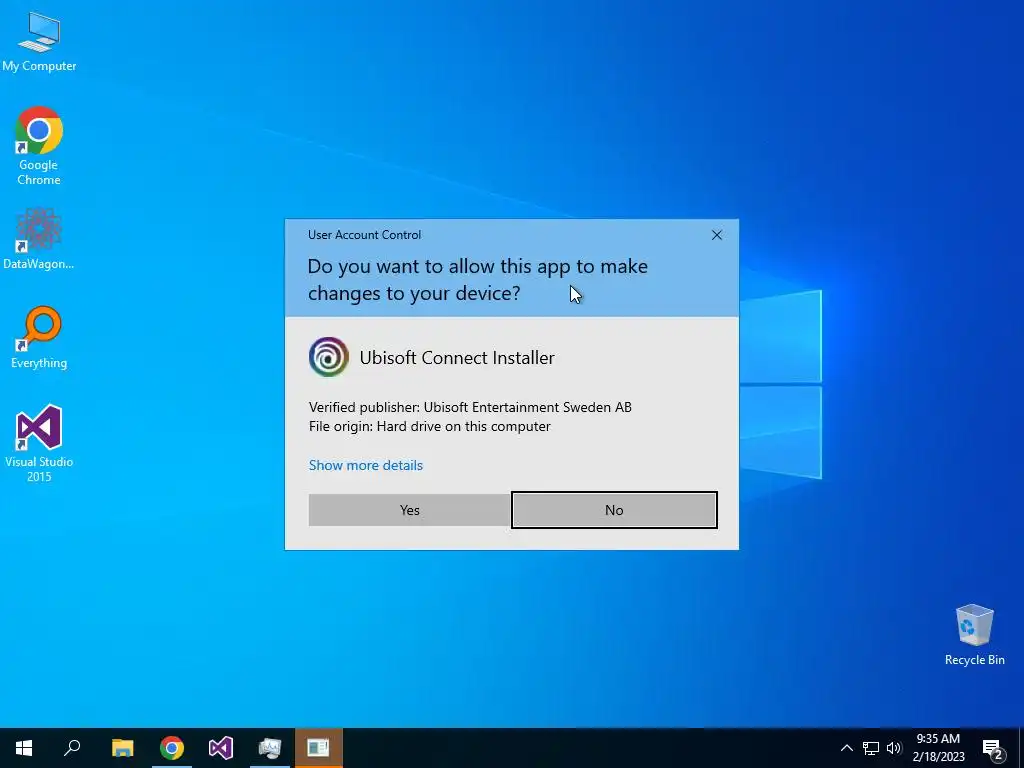
Task: Click the Ubisoft Connect swirl logo
Action: [328, 357]
